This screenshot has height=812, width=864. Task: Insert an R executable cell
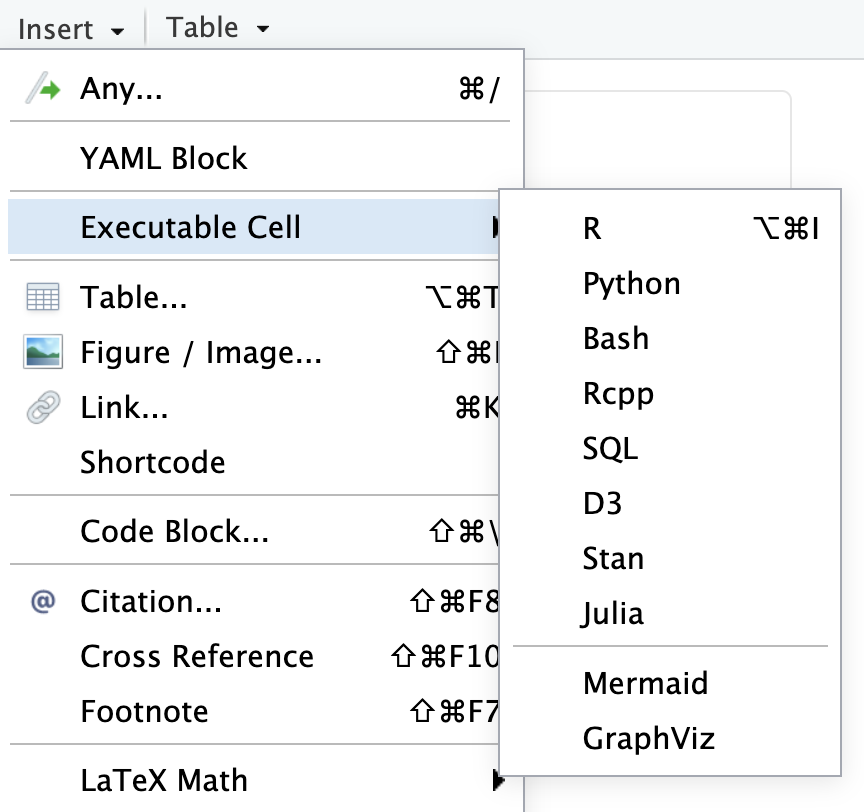(x=593, y=229)
